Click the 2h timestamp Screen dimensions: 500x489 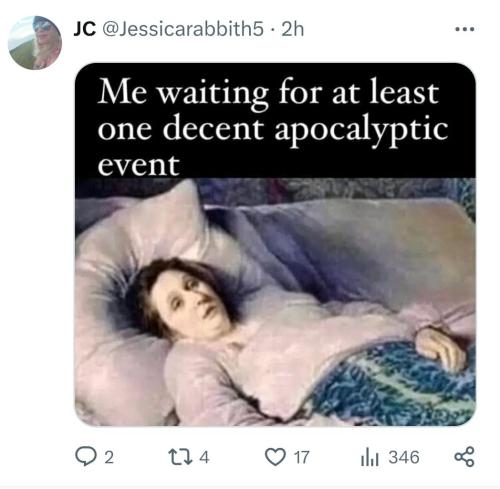coord(293,29)
